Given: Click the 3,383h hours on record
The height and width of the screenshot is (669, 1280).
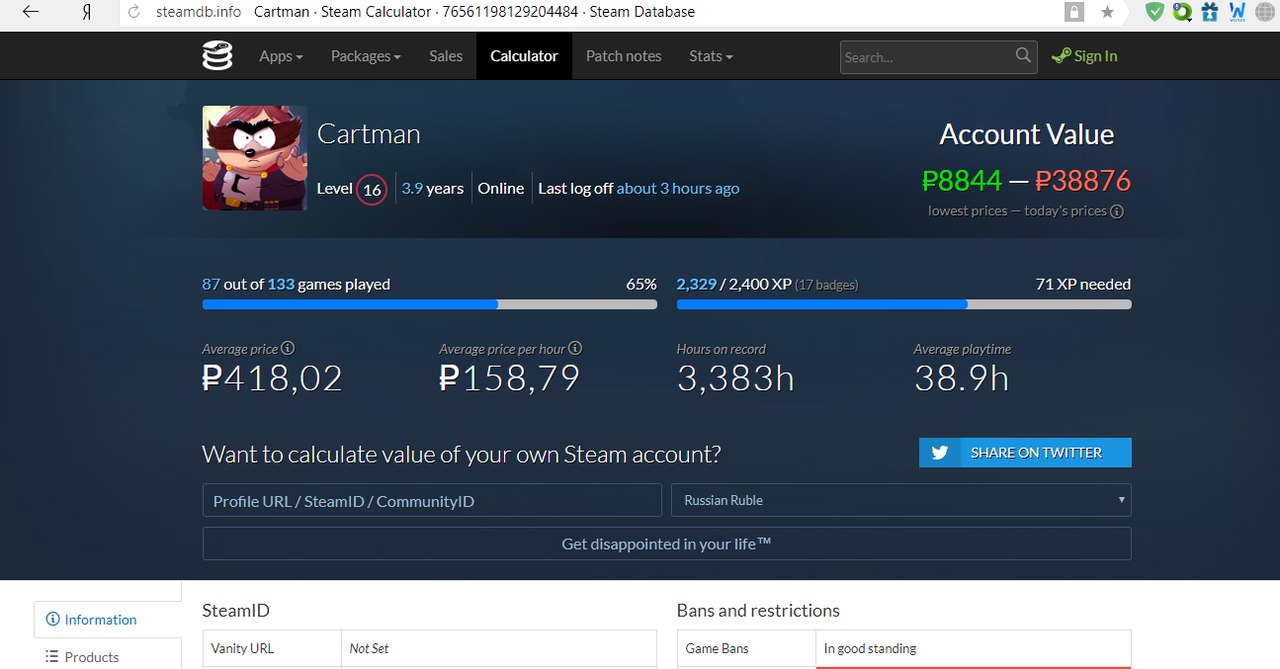Looking at the screenshot, I should 736,378.
